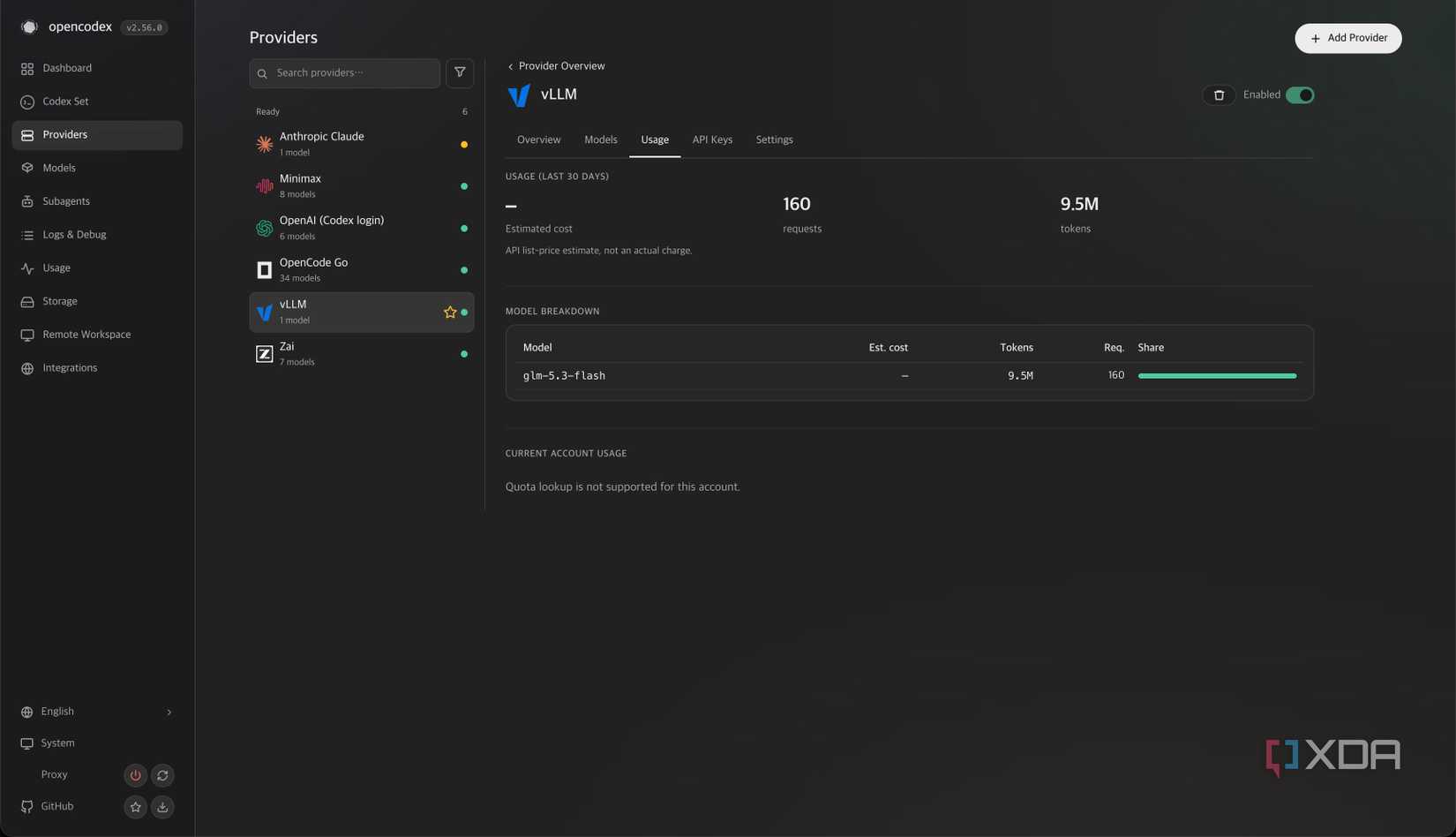Select the Zai provider row
The height and width of the screenshot is (837, 1456).
[362, 354]
